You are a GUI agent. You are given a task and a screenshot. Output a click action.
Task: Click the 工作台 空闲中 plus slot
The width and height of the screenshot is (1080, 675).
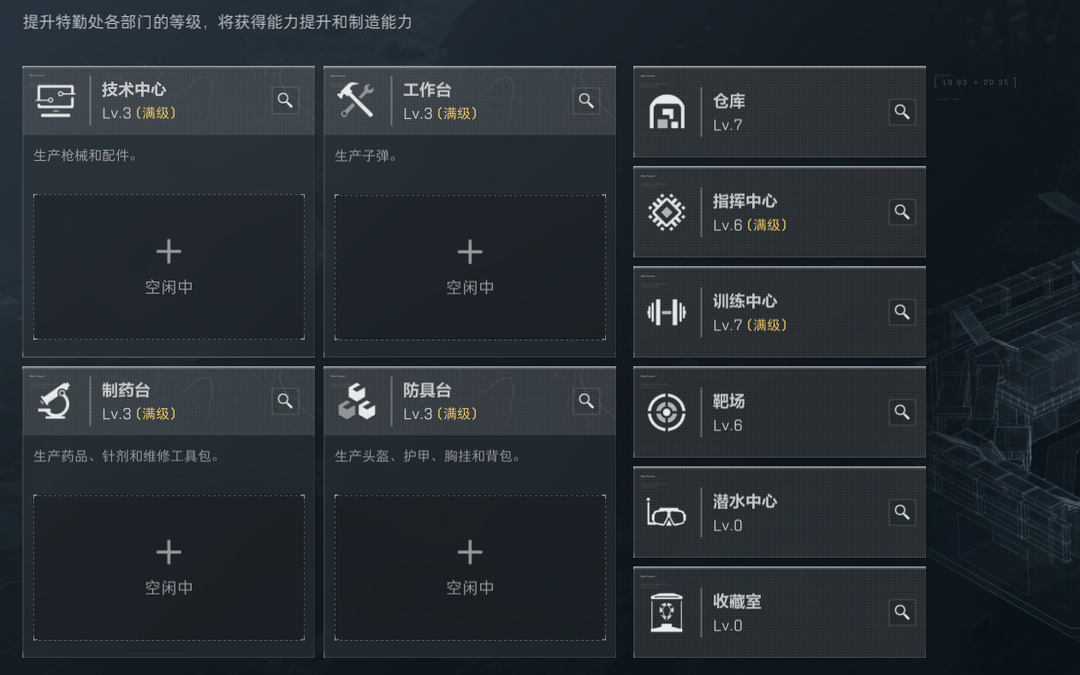pyautogui.click(x=470, y=267)
